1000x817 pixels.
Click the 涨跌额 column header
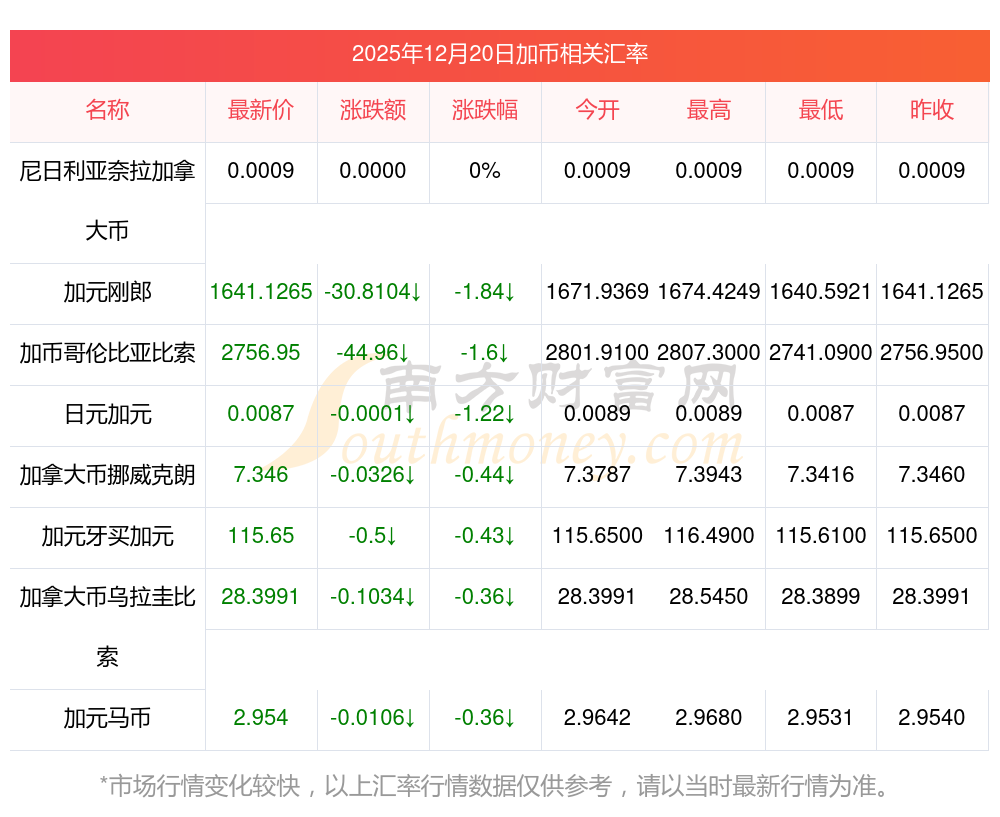point(373,110)
